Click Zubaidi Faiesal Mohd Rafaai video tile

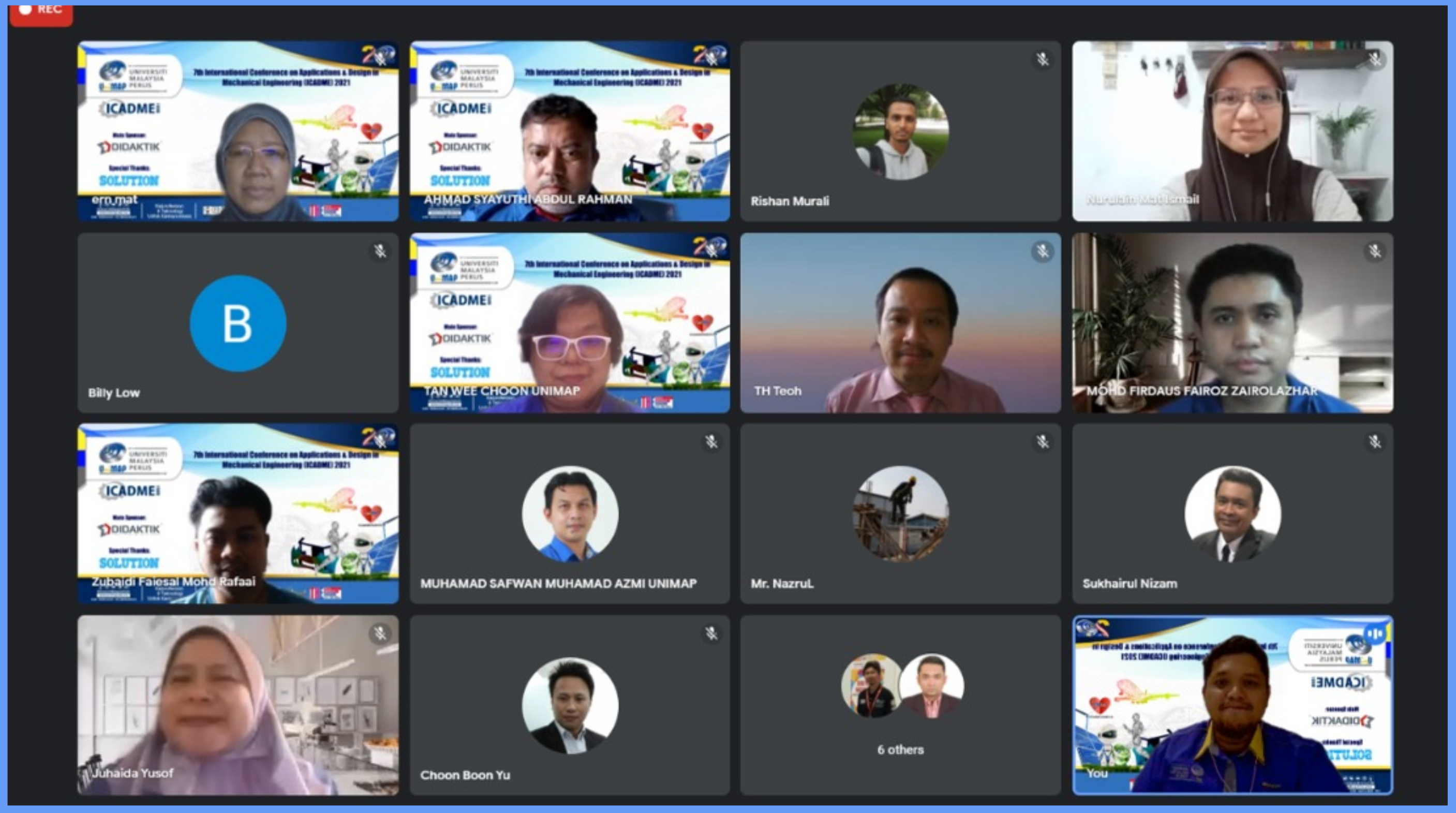click(237, 513)
